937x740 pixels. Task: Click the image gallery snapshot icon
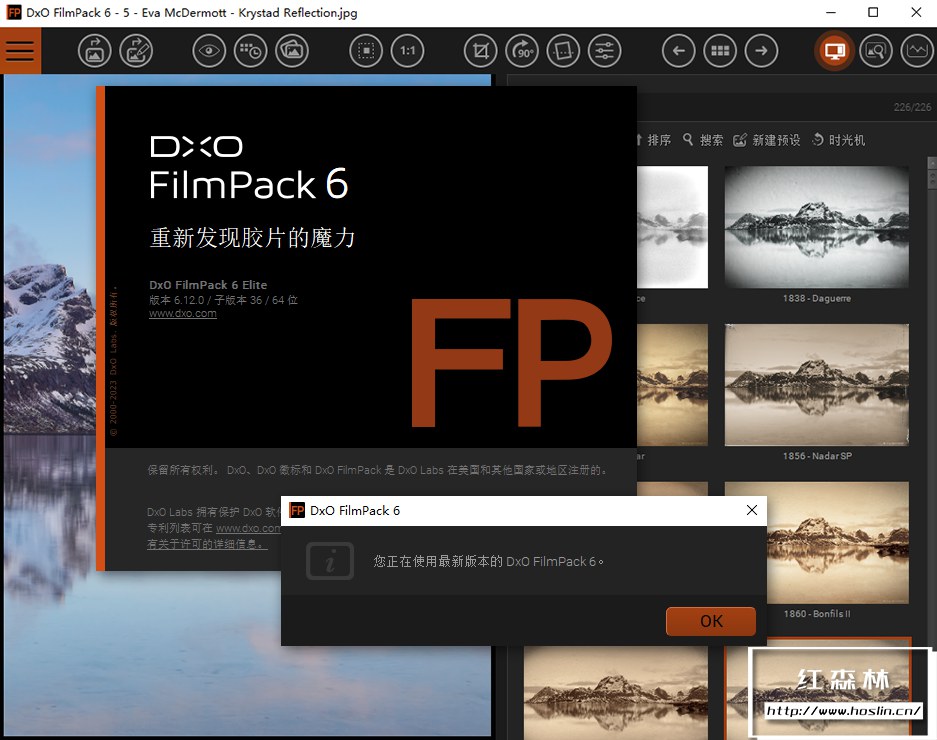pos(292,51)
